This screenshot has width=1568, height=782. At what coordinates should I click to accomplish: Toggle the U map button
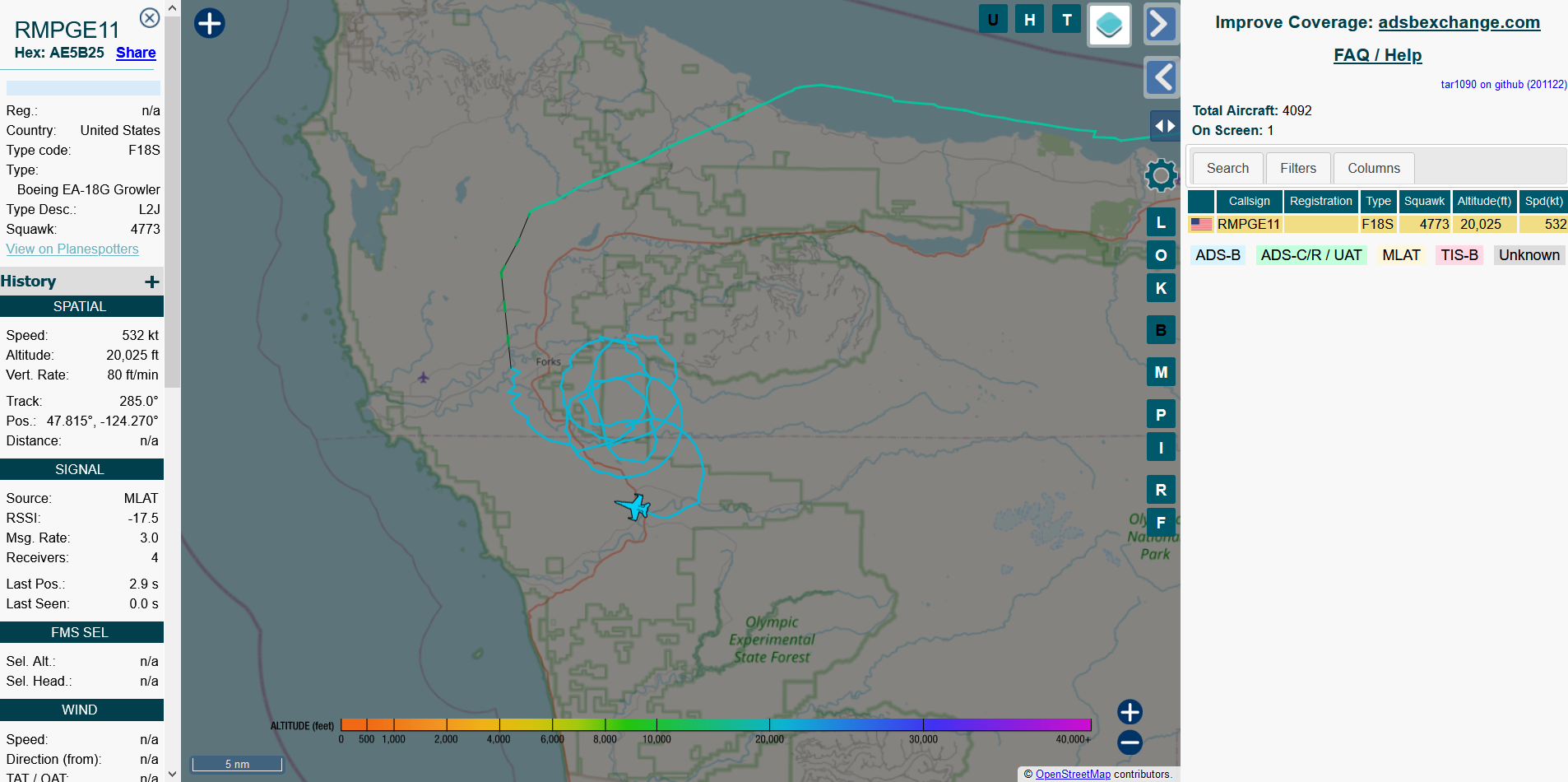(x=993, y=19)
